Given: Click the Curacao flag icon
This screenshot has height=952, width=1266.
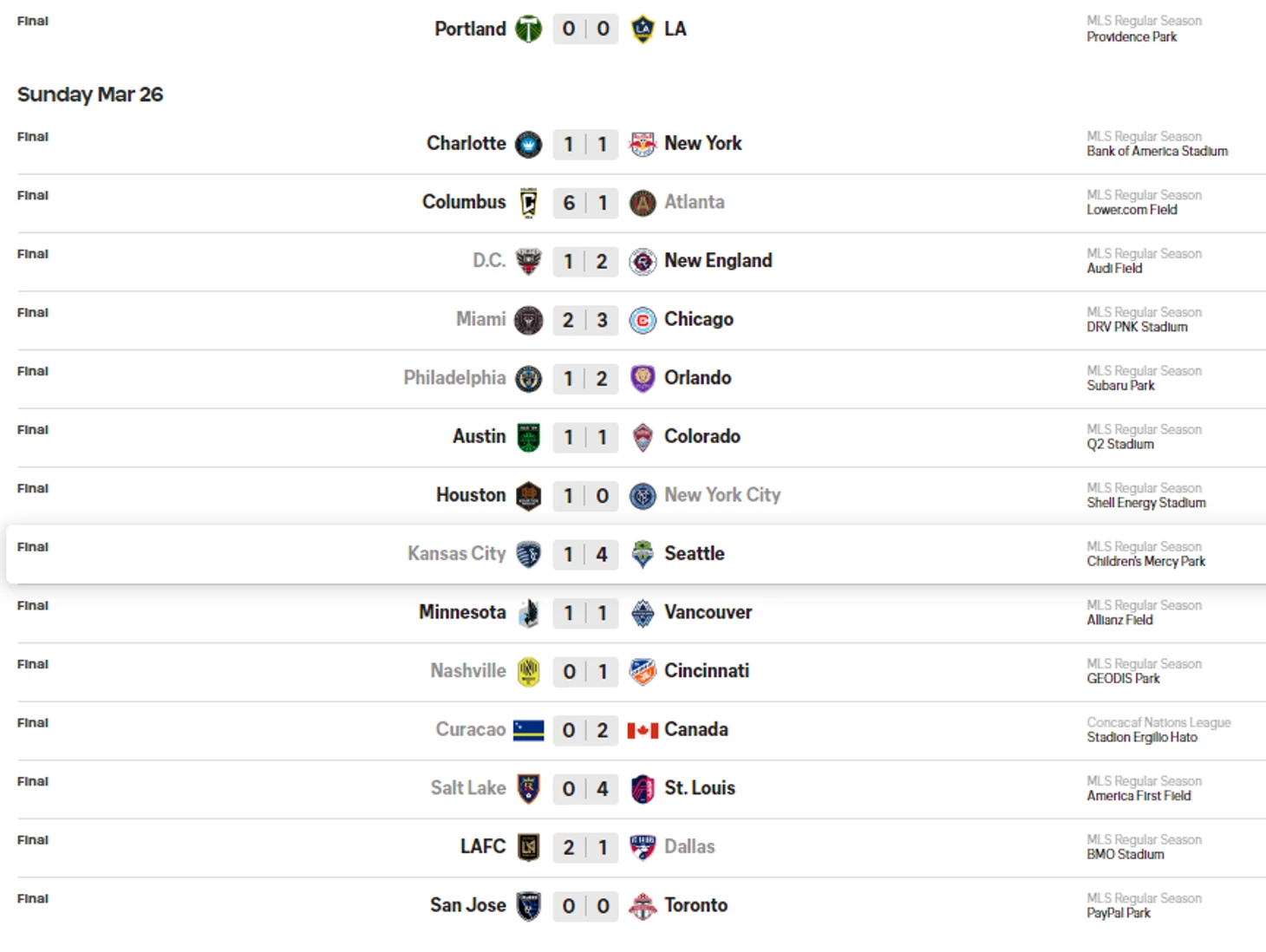Looking at the screenshot, I should tap(528, 730).
